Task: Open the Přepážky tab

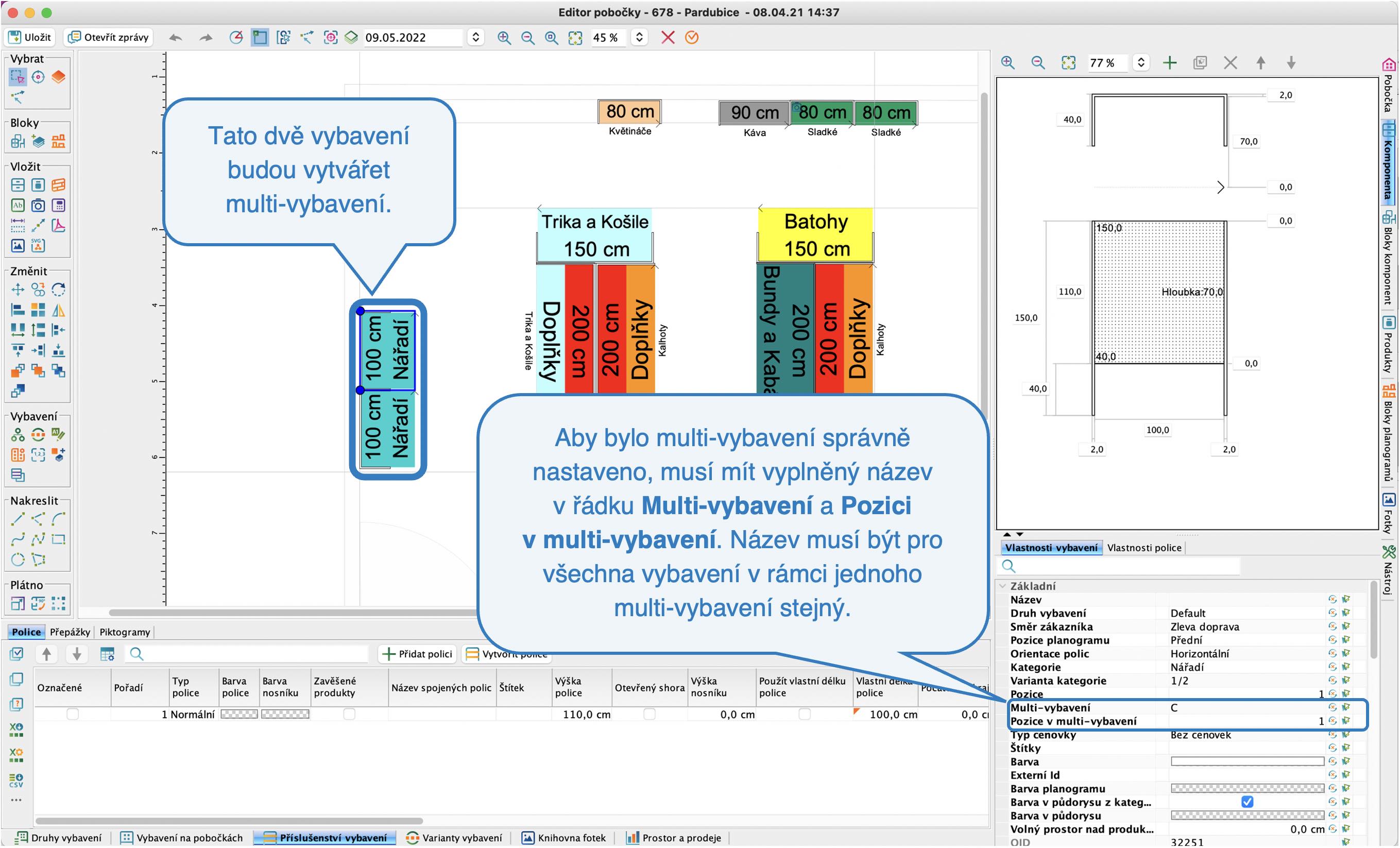Action: pyautogui.click(x=70, y=632)
